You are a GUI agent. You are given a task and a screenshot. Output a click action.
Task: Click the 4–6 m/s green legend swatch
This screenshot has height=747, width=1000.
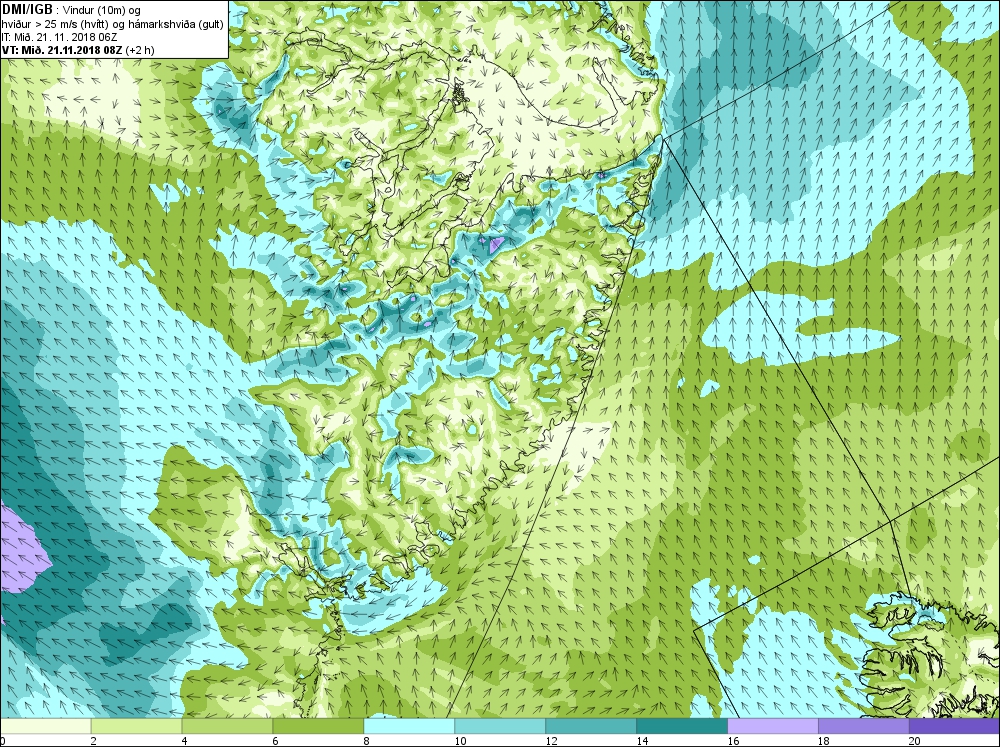pos(227,726)
